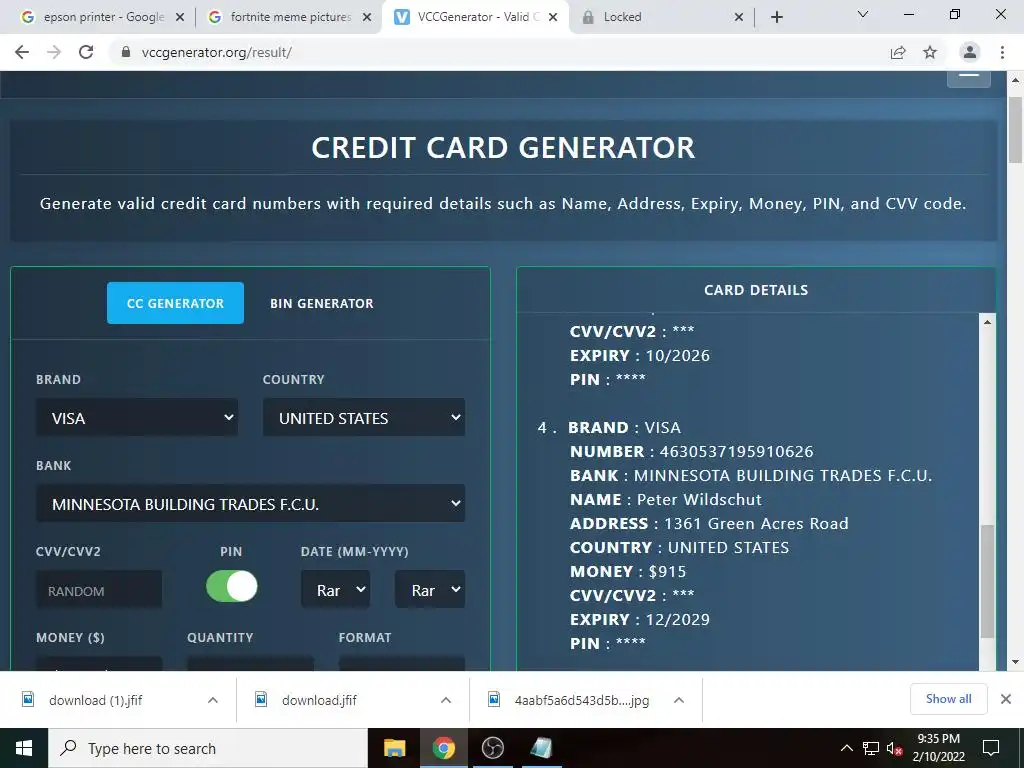Click the CARD DETAILS heading

click(x=756, y=290)
